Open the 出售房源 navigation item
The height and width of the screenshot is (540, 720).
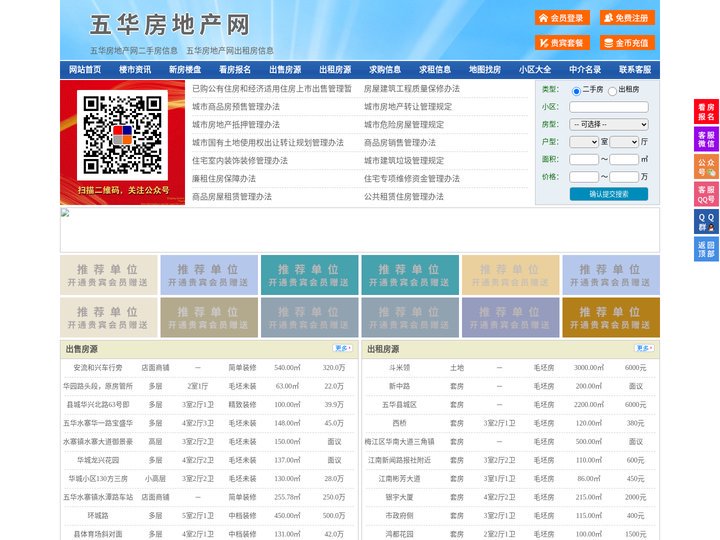tap(285, 70)
